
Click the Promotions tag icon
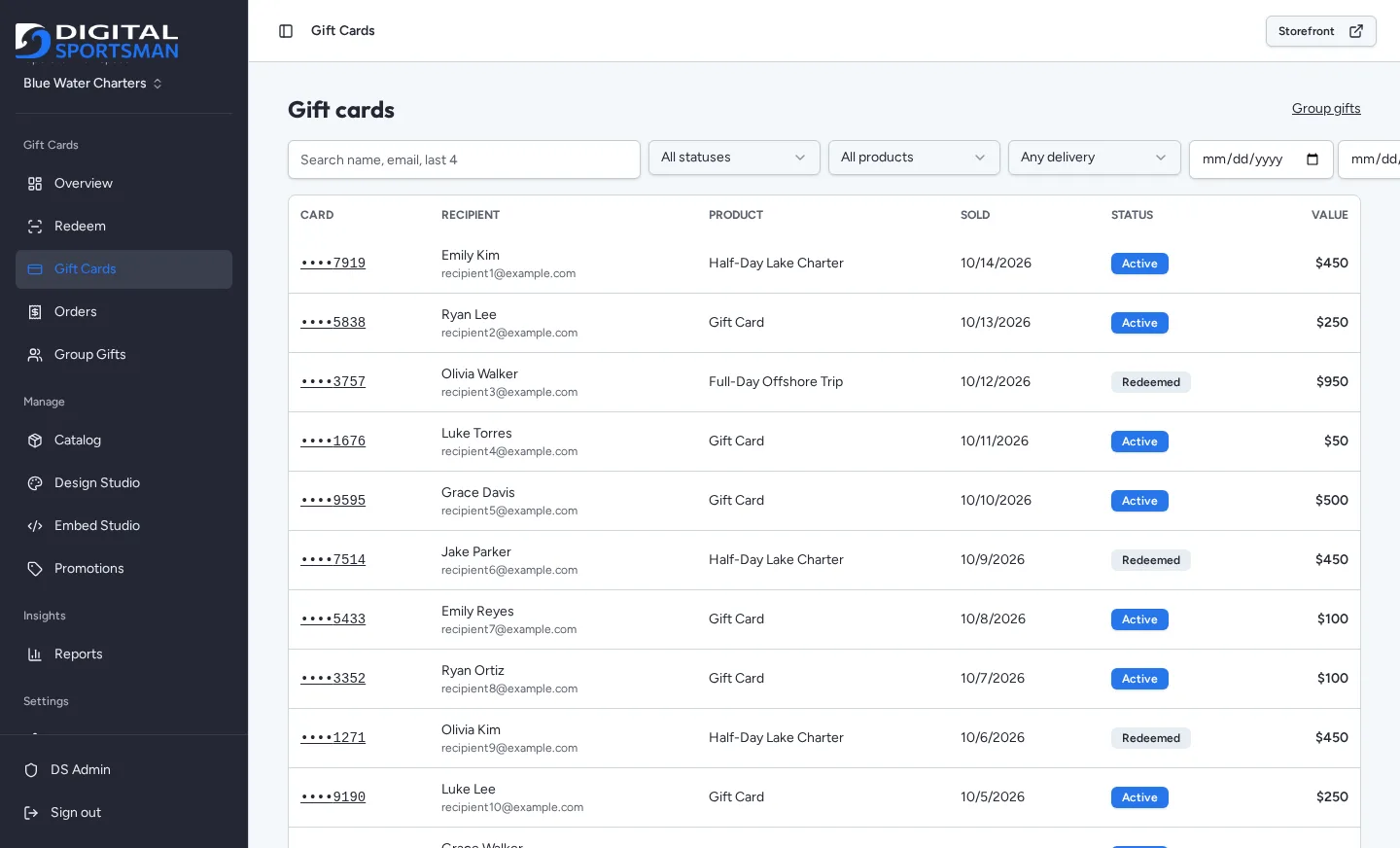coord(35,569)
